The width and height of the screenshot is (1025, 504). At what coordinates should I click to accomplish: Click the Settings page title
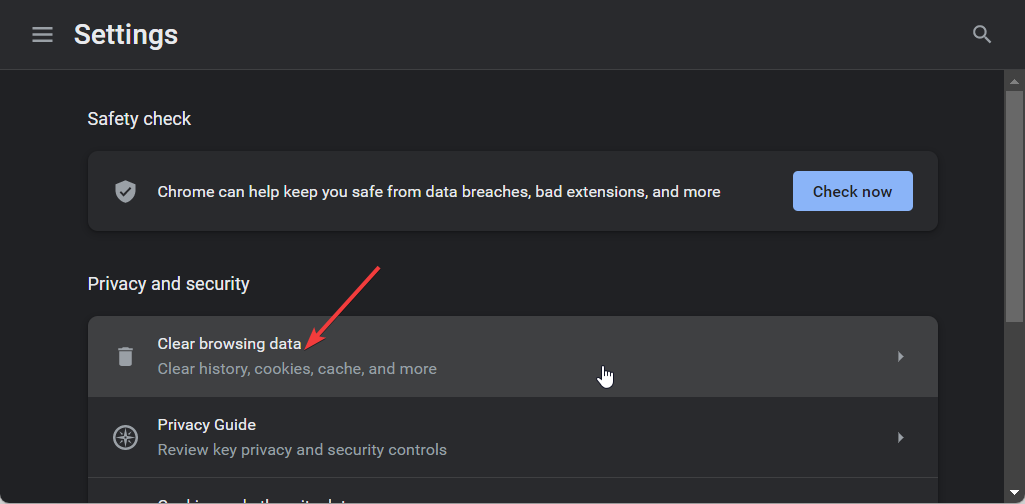click(x=126, y=35)
